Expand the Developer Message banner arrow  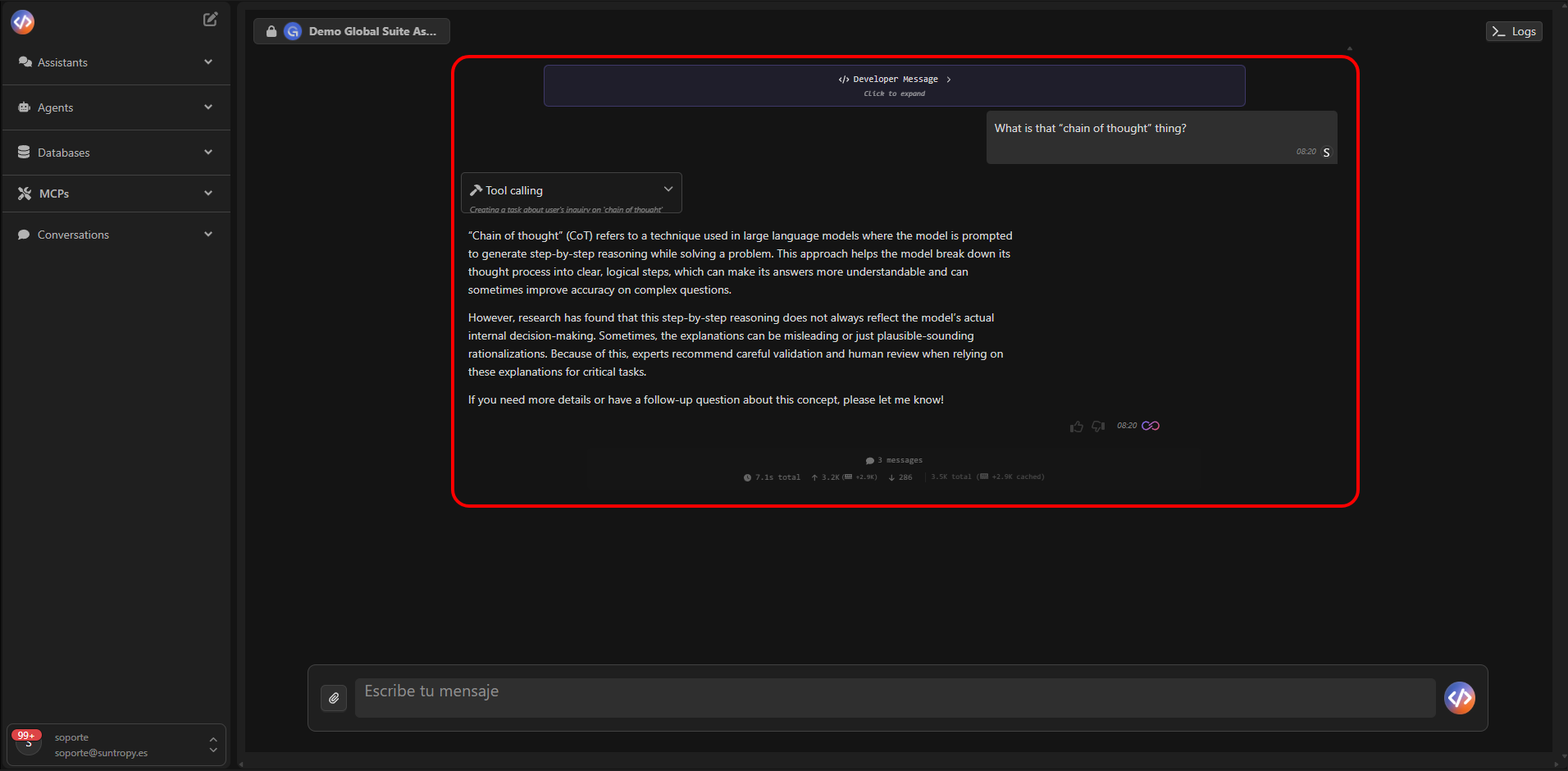[949, 80]
